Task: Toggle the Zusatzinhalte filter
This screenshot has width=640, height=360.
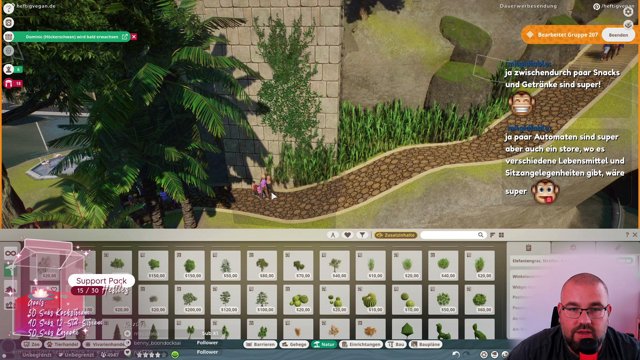Action: click(x=396, y=235)
